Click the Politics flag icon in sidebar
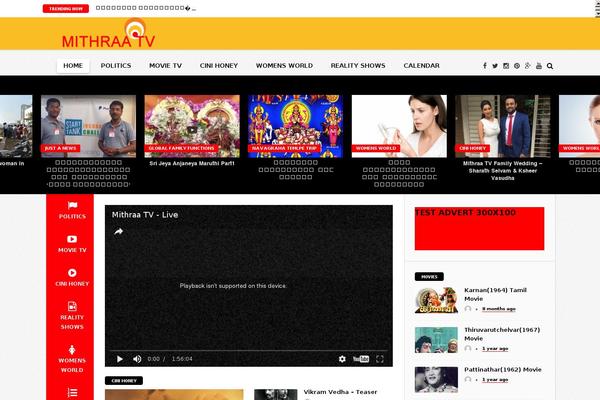 click(x=72, y=205)
